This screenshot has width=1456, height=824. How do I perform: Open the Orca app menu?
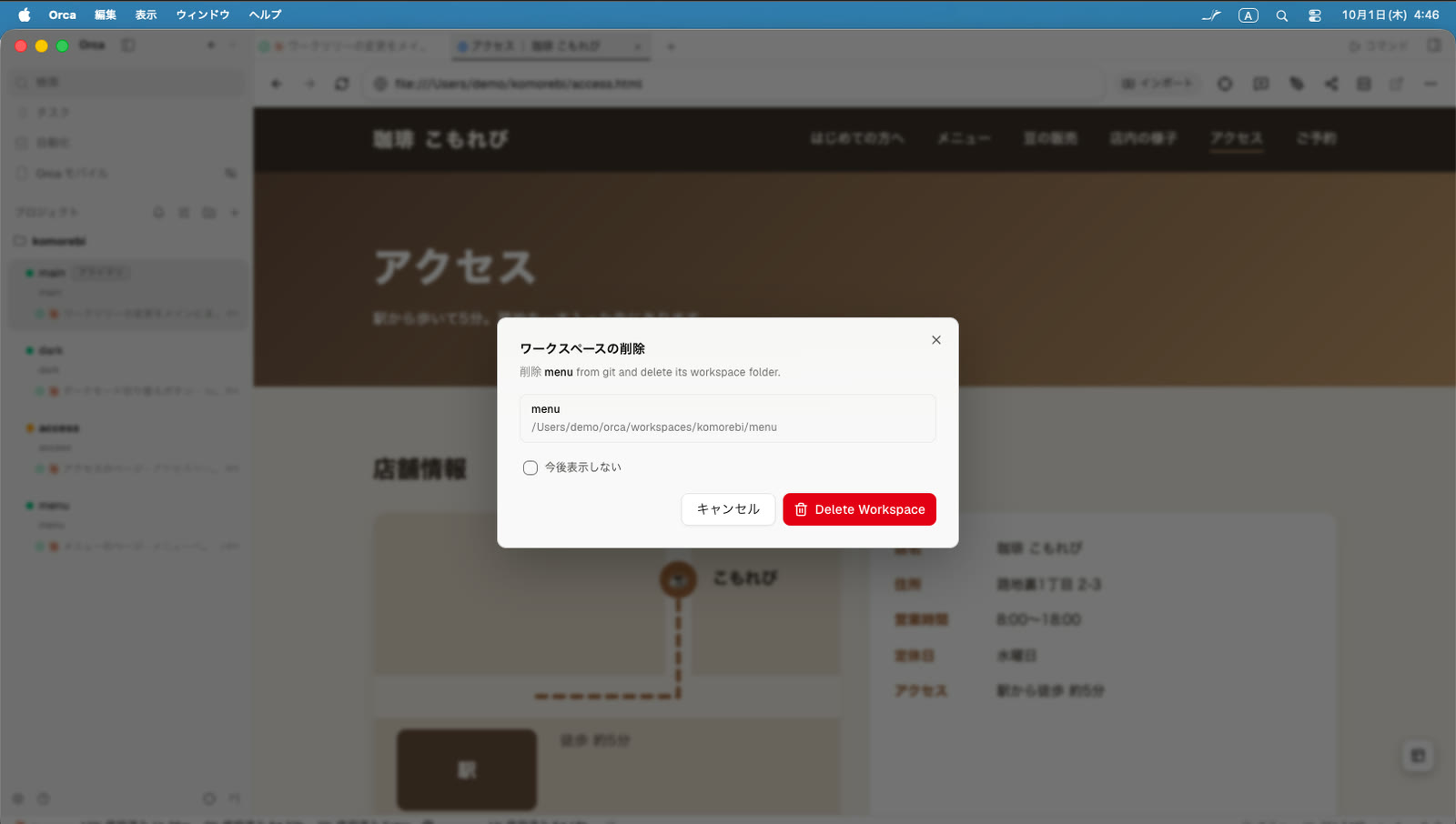coord(63,15)
